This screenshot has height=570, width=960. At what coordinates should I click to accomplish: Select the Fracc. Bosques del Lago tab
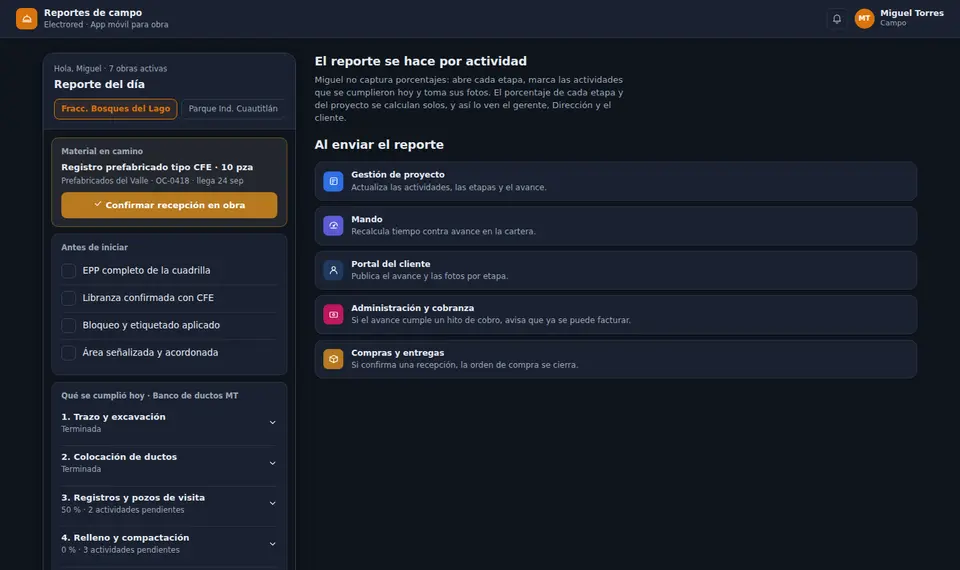point(116,109)
